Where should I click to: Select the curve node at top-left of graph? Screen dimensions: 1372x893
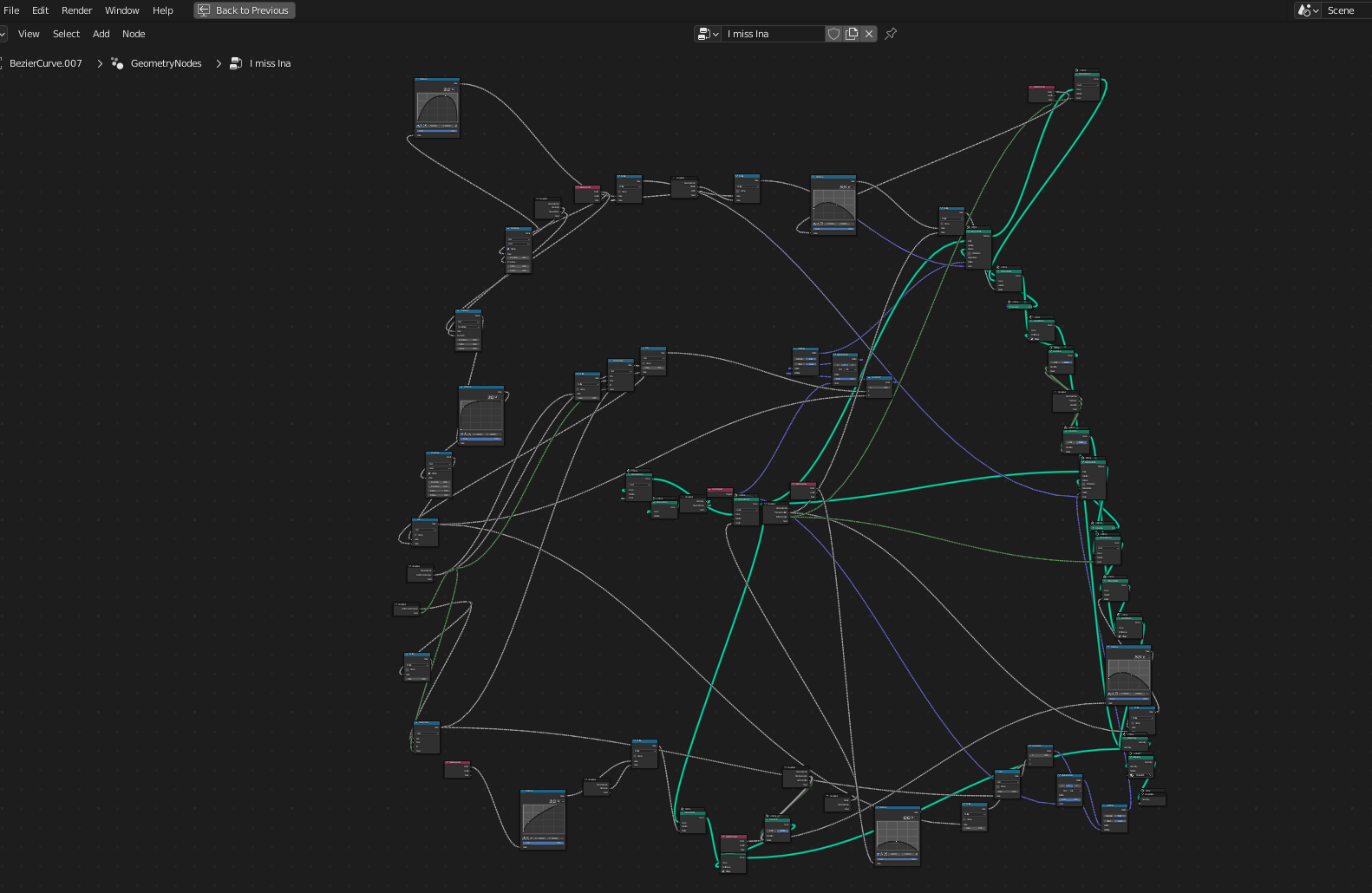tap(437, 108)
